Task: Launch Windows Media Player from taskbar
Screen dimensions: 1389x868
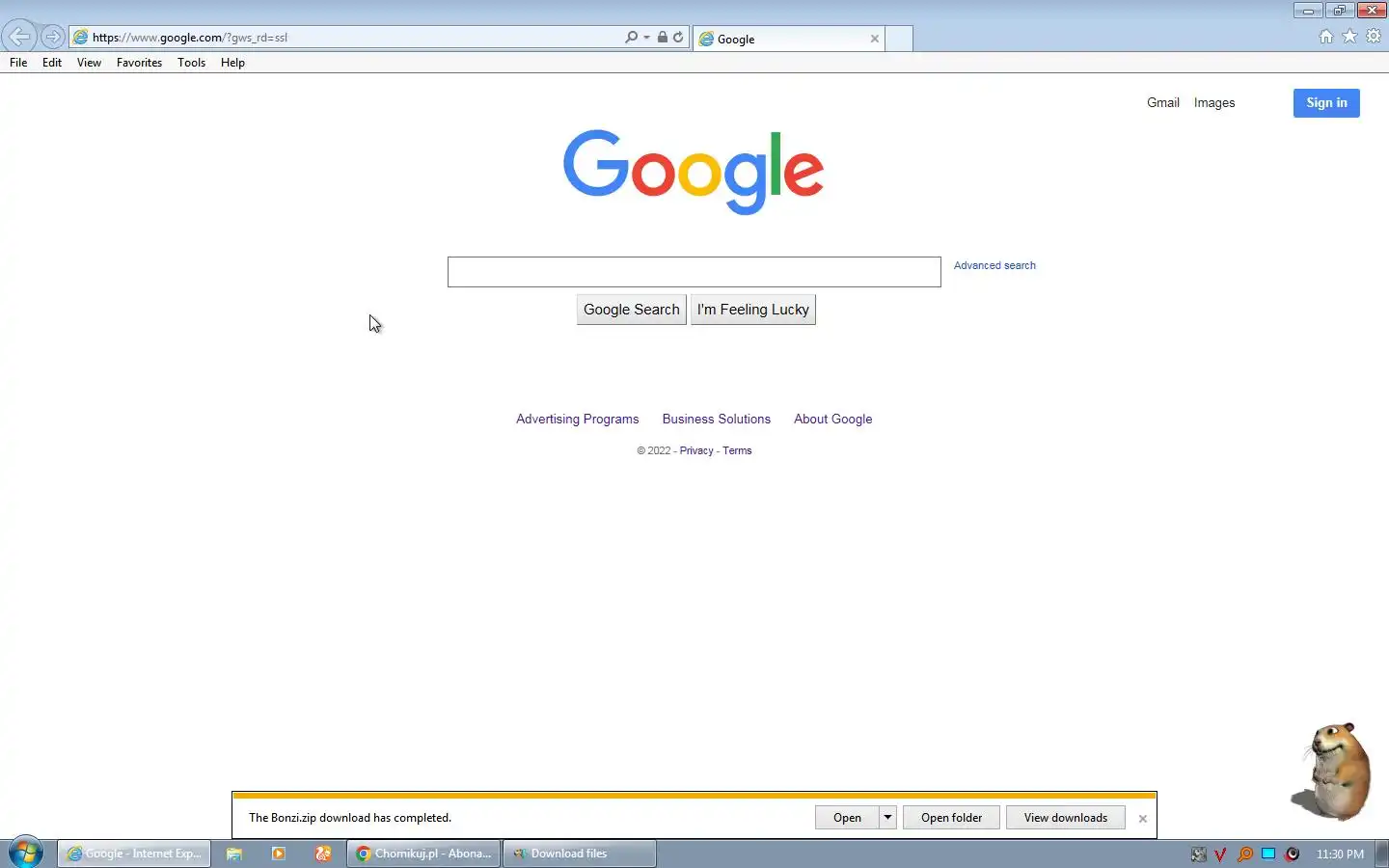Action: coord(279,854)
